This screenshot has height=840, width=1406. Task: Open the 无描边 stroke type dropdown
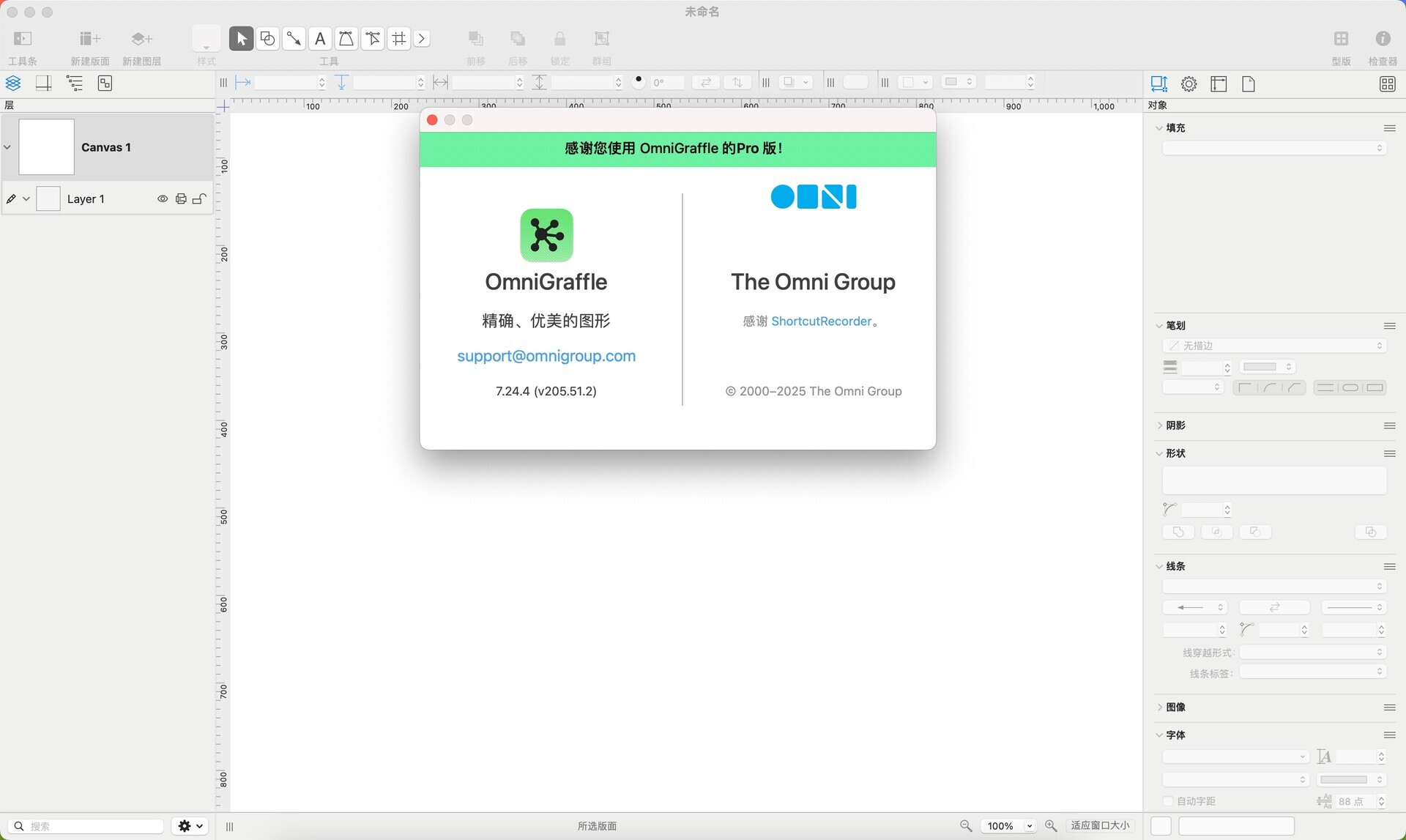click(1274, 346)
